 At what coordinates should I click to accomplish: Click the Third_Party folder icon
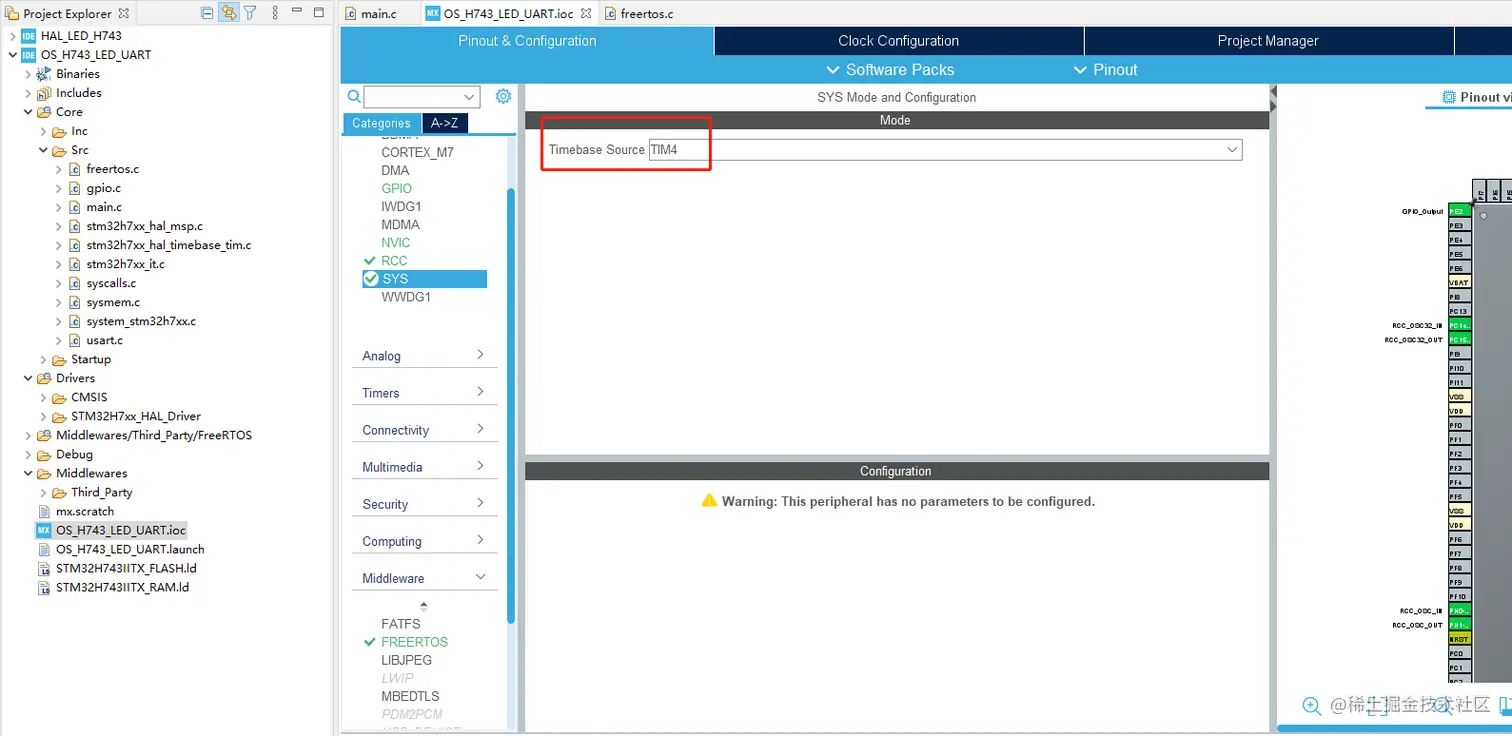coord(59,492)
